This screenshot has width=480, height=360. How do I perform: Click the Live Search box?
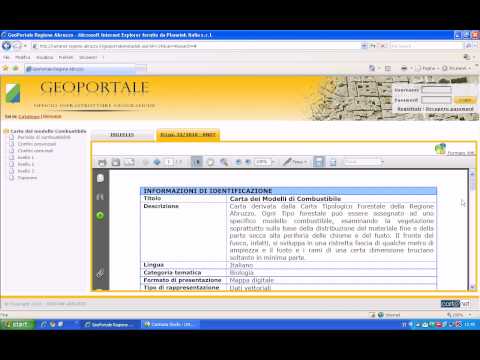point(427,46)
